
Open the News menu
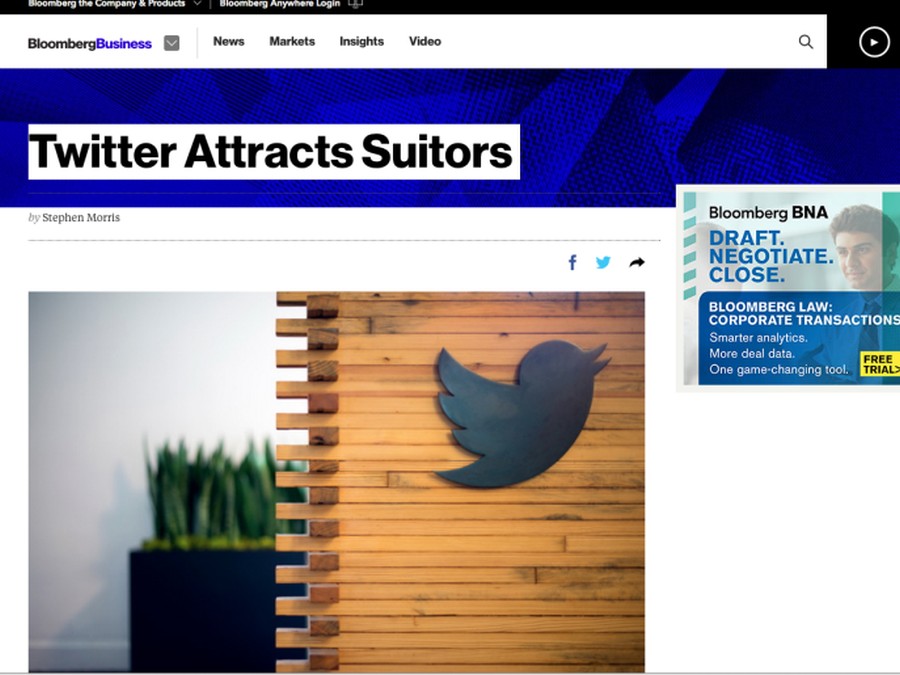tap(228, 41)
